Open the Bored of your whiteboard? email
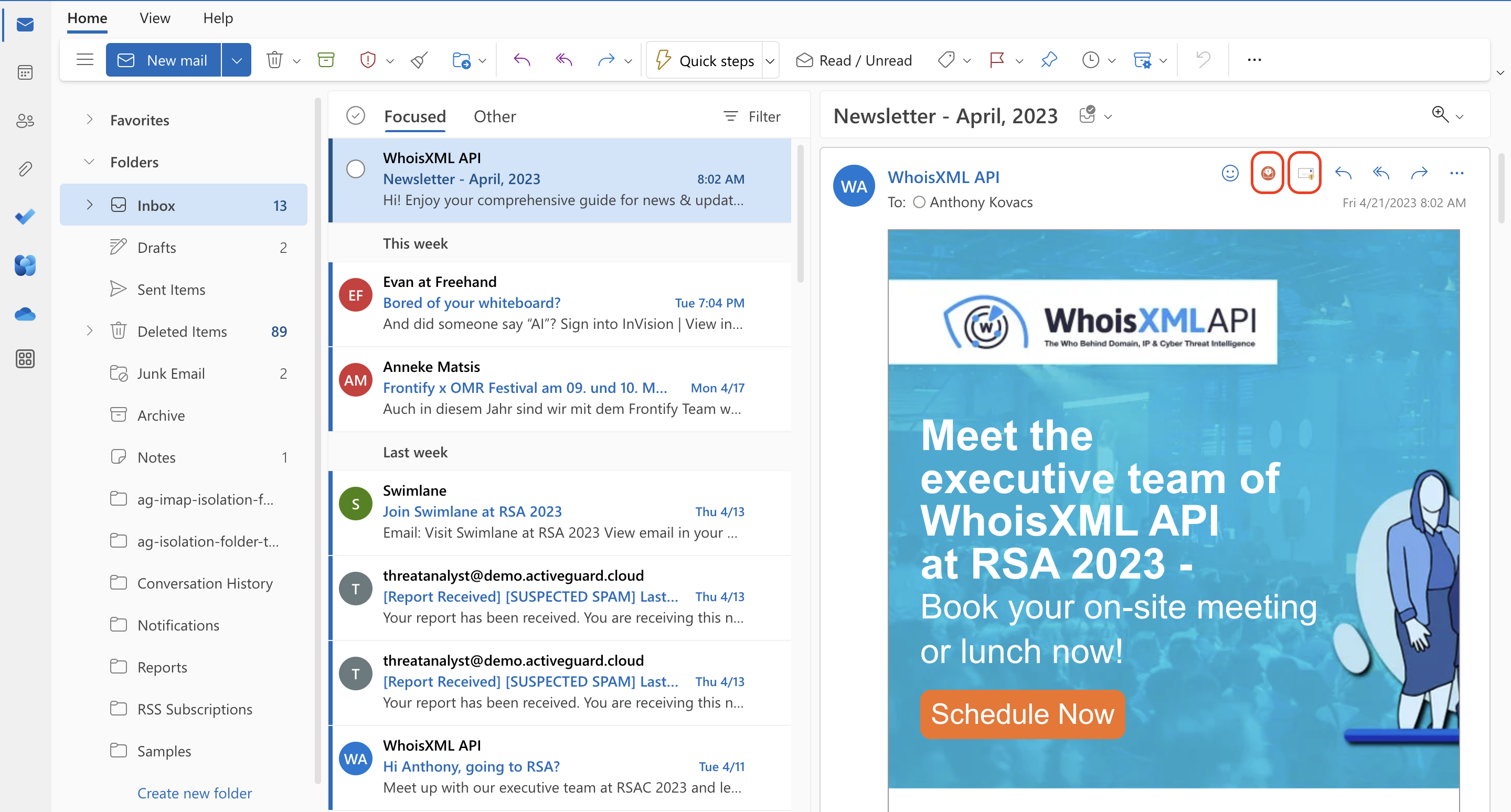This screenshot has height=812, width=1511. tap(560, 304)
